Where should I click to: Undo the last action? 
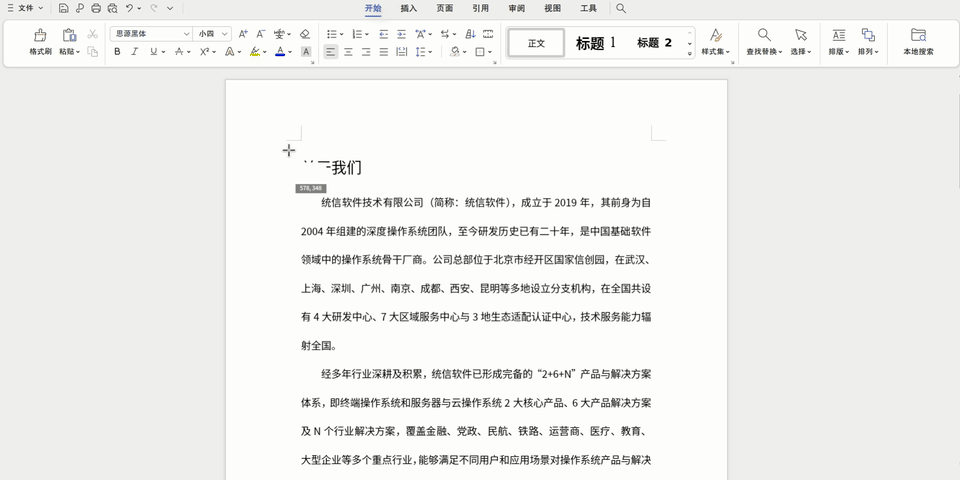[x=129, y=8]
